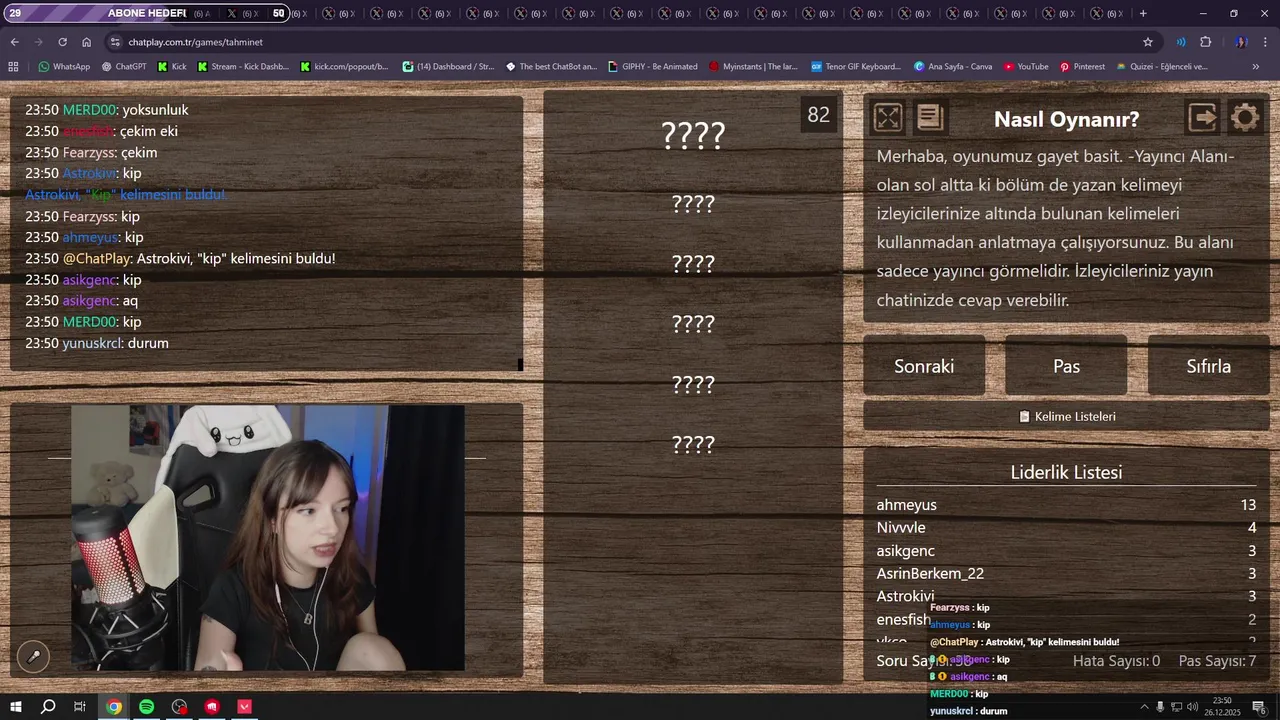This screenshot has height=720, width=1280.
Task: Click the top hidden word ????
Action: tap(693, 135)
